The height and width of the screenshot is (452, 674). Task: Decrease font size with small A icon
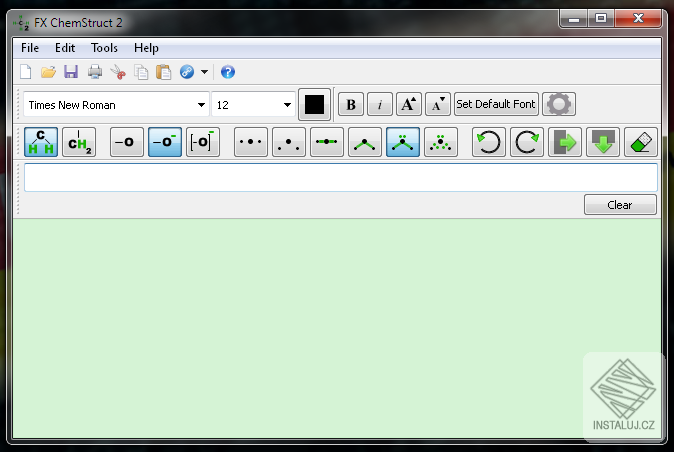tap(438, 104)
